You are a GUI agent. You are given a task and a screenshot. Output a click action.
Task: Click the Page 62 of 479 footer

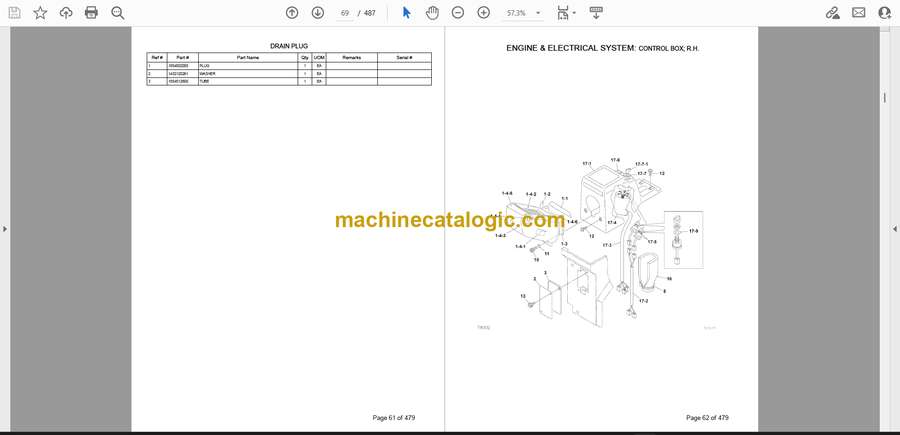[707, 418]
